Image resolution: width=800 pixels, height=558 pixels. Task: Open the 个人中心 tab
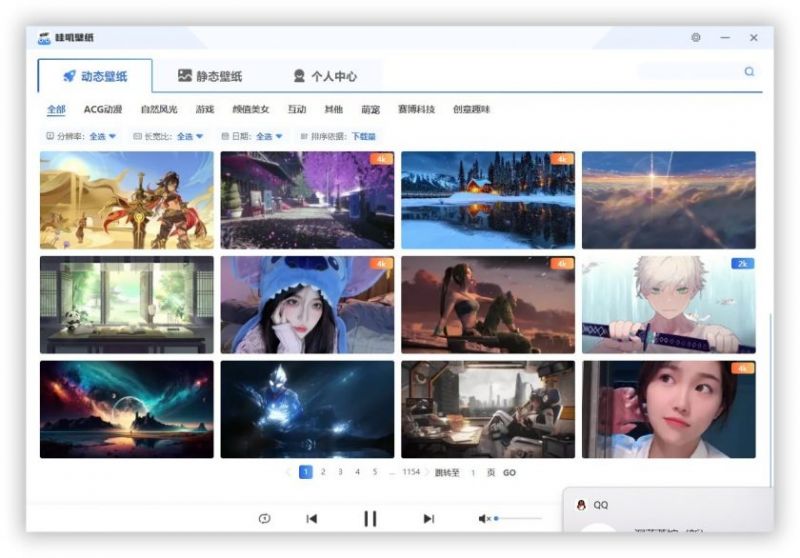pyautogui.click(x=325, y=76)
